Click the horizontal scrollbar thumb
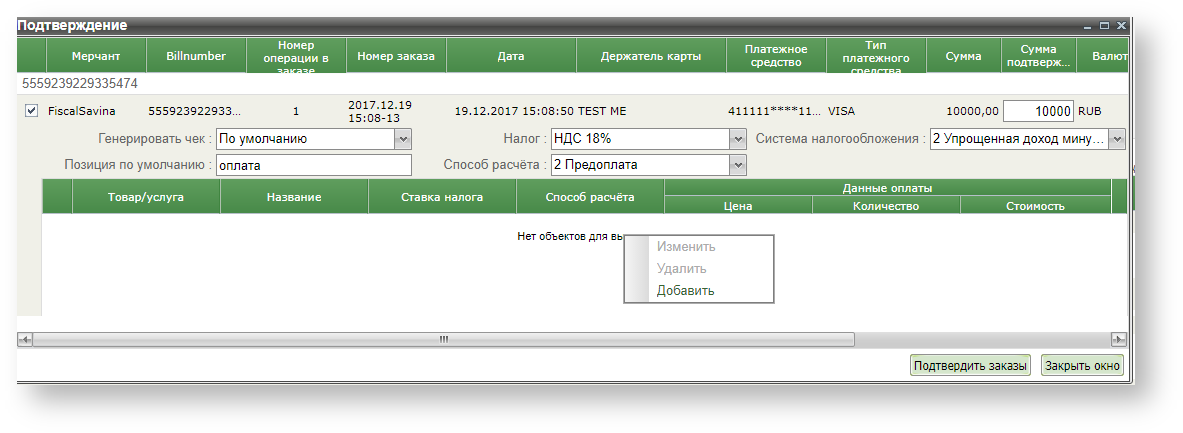 (x=444, y=340)
